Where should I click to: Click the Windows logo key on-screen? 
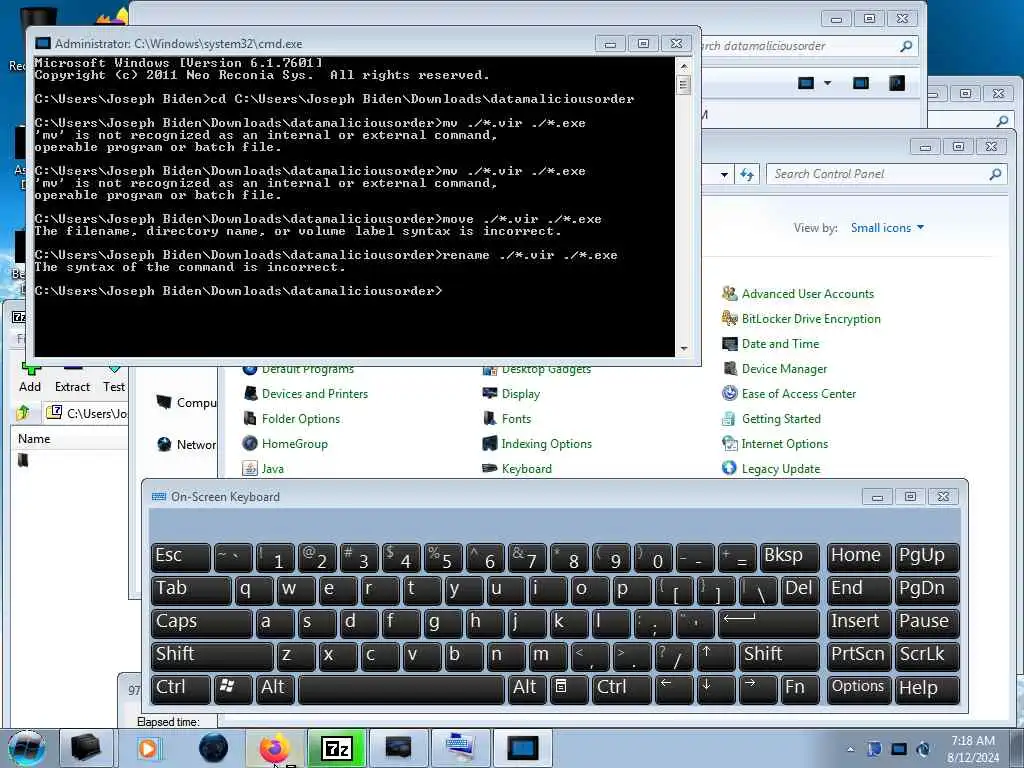(232, 688)
